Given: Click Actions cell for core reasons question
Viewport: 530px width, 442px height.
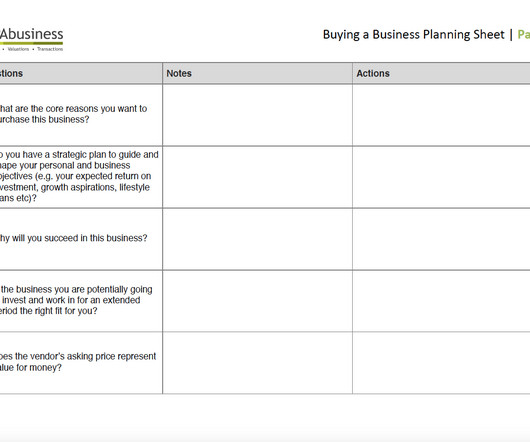Looking at the screenshot, I should (441, 115).
